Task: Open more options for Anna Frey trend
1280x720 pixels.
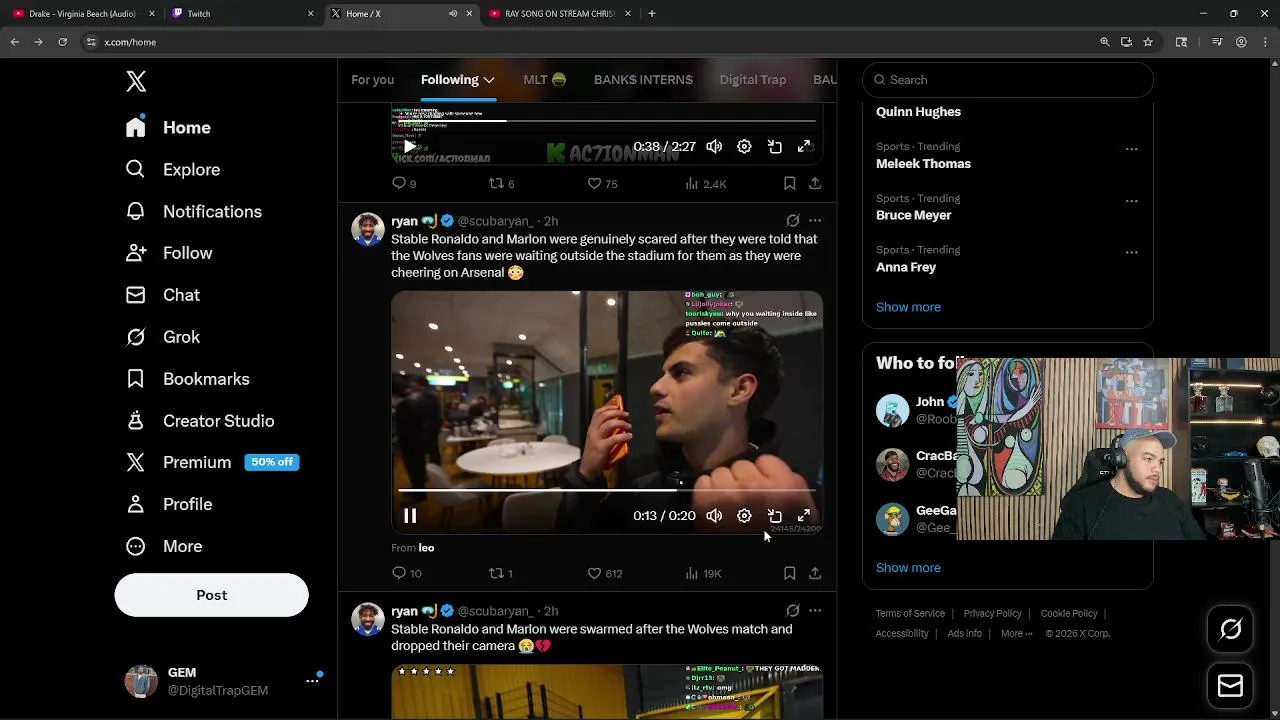Action: (1131, 253)
